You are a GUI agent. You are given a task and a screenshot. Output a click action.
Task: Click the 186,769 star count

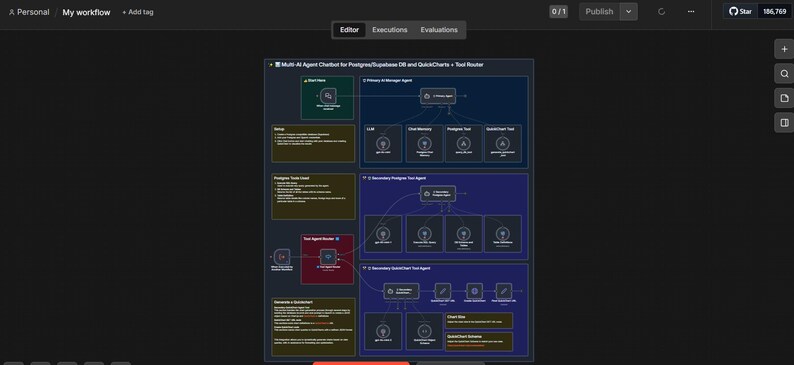(x=774, y=11)
